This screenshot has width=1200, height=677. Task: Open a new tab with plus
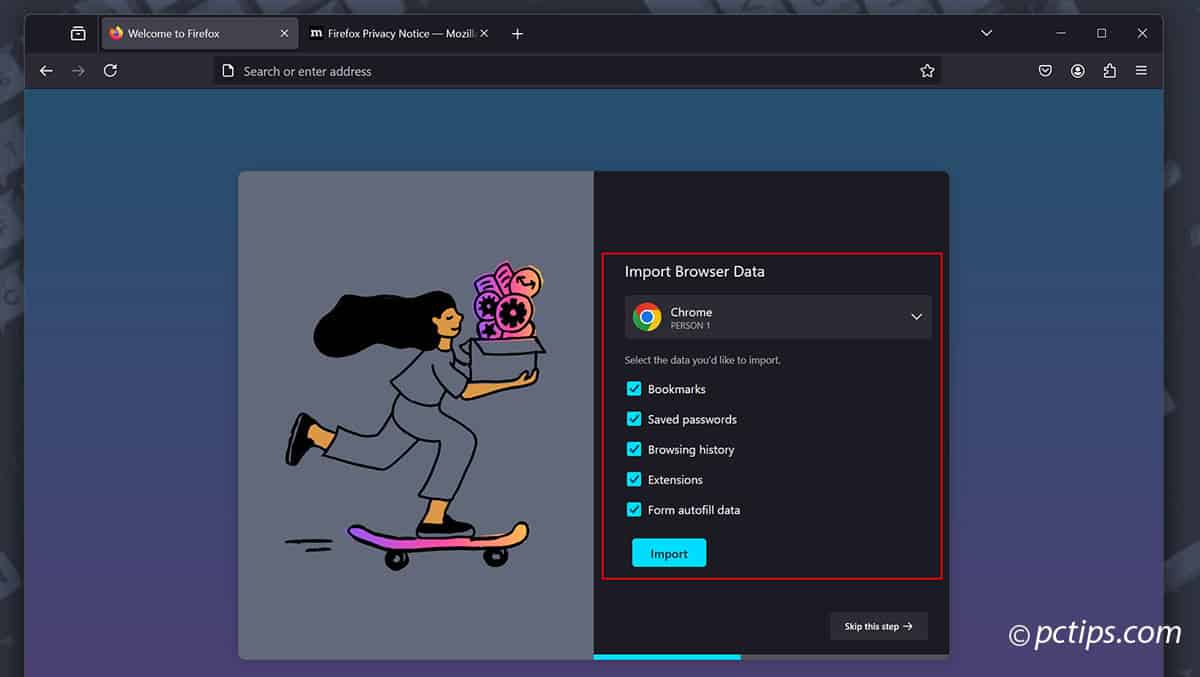[517, 33]
